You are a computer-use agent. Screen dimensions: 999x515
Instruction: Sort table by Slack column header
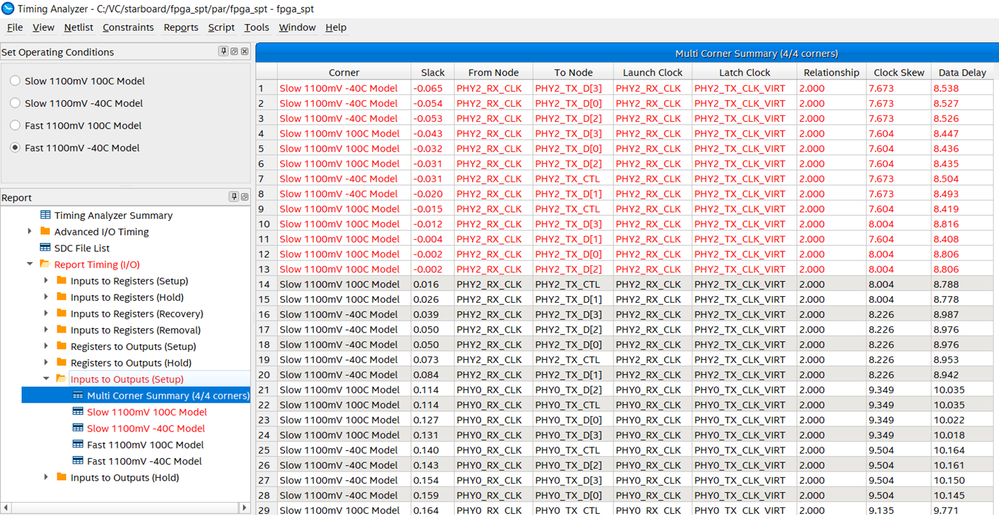coord(433,73)
